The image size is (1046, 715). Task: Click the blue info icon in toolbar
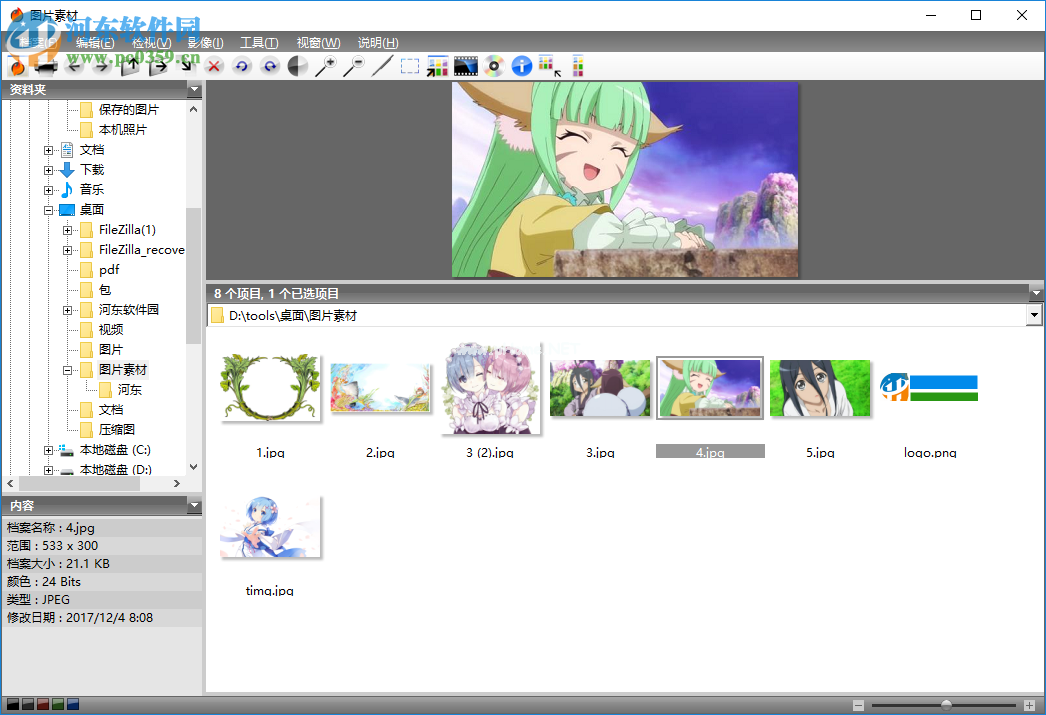(521, 66)
